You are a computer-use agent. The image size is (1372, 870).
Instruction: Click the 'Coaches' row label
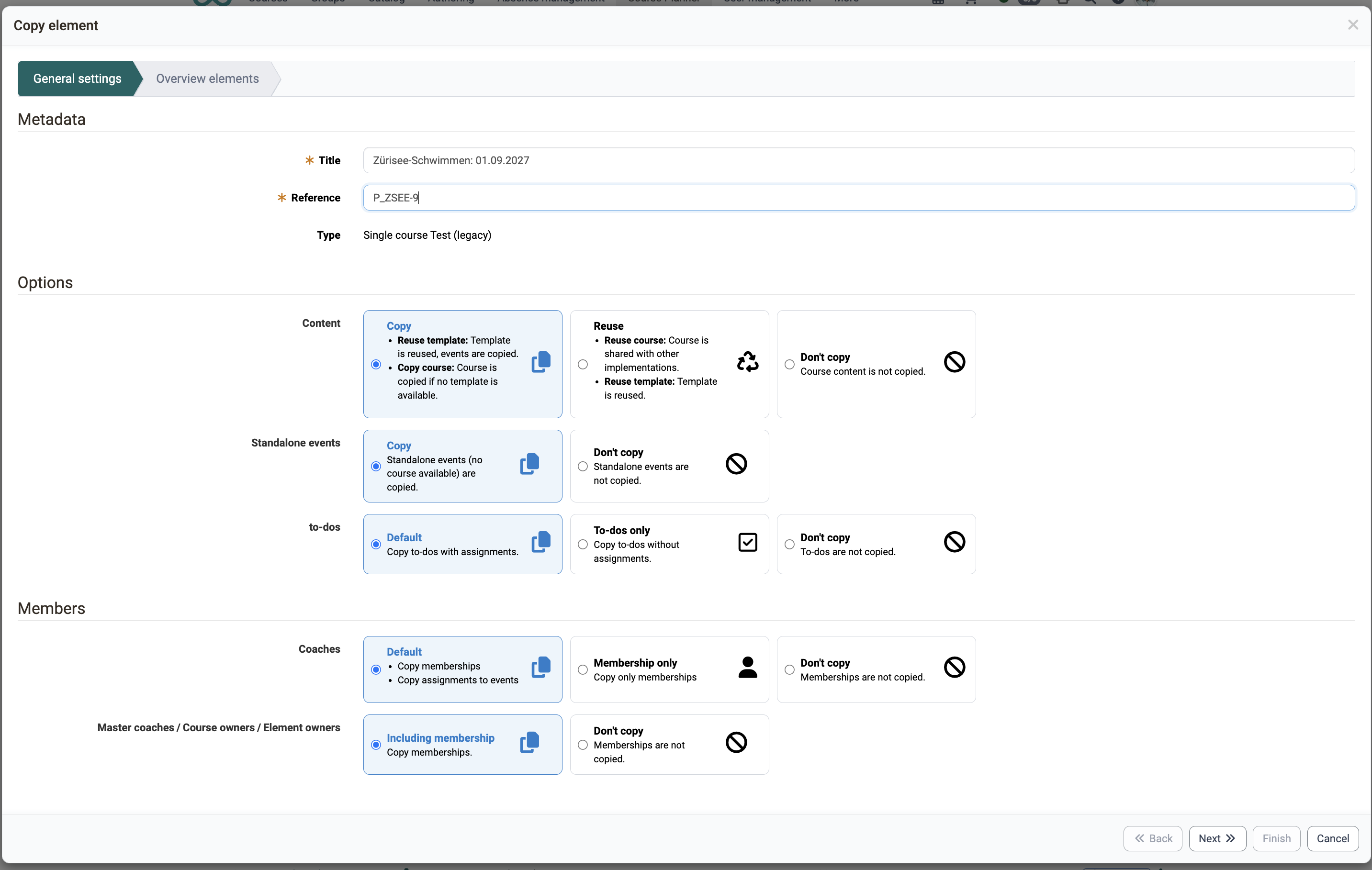pos(320,649)
